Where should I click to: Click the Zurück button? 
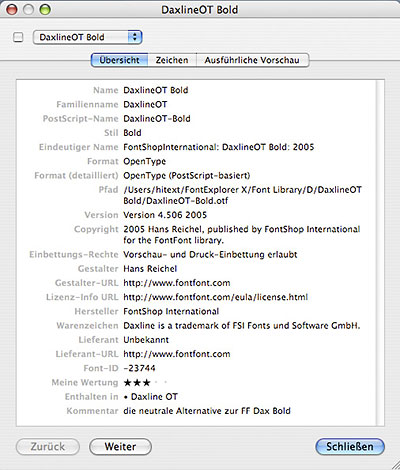pyautogui.click(x=48, y=447)
